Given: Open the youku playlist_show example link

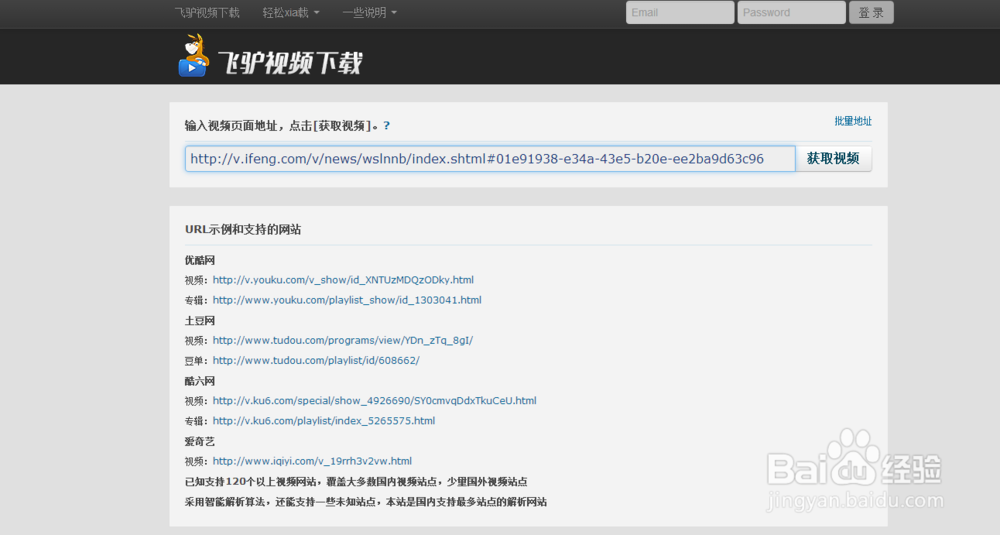Looking at the screenshot, I should point(347,300).
